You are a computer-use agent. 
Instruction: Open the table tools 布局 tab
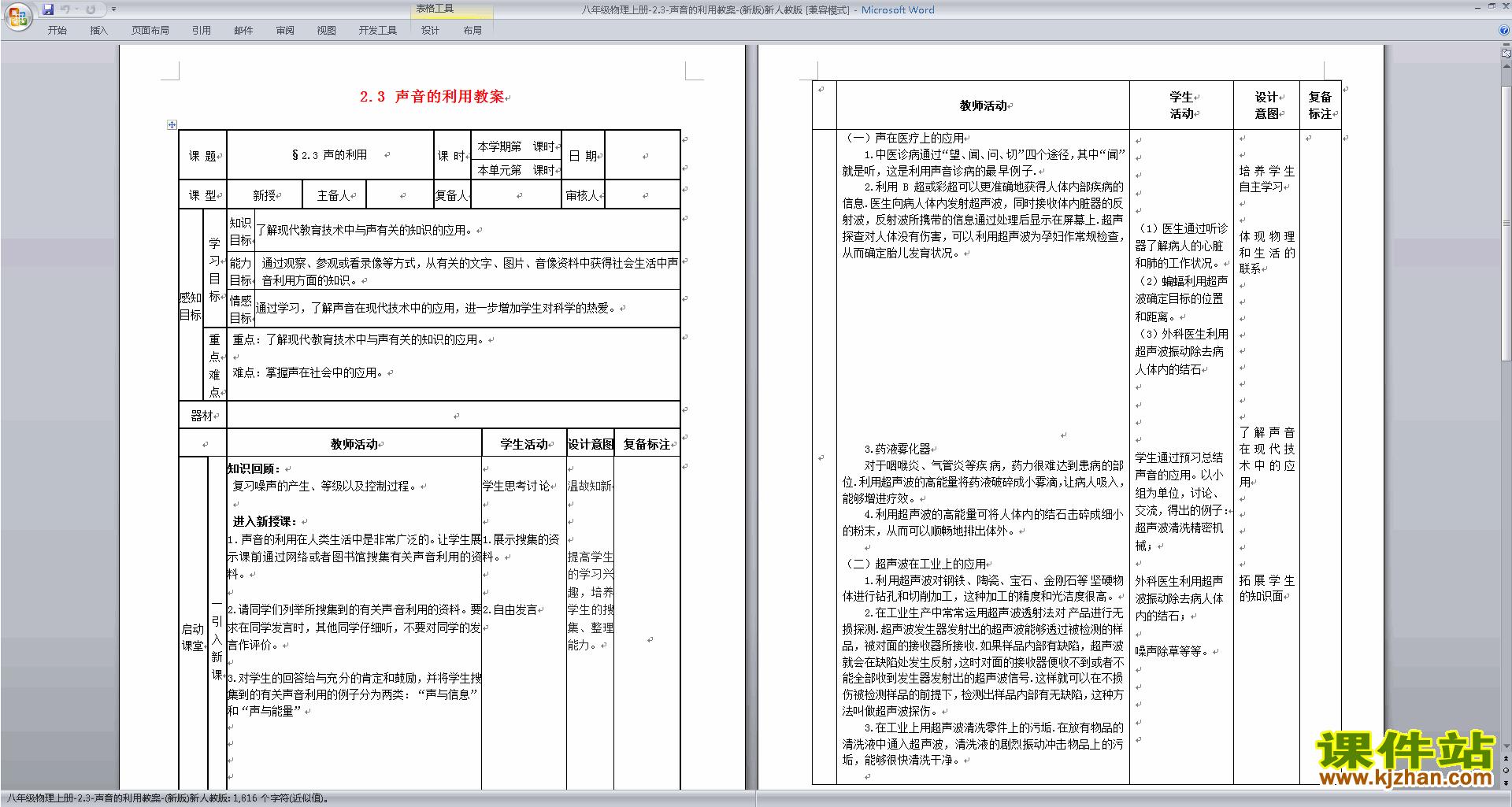[x=472, y=31]
